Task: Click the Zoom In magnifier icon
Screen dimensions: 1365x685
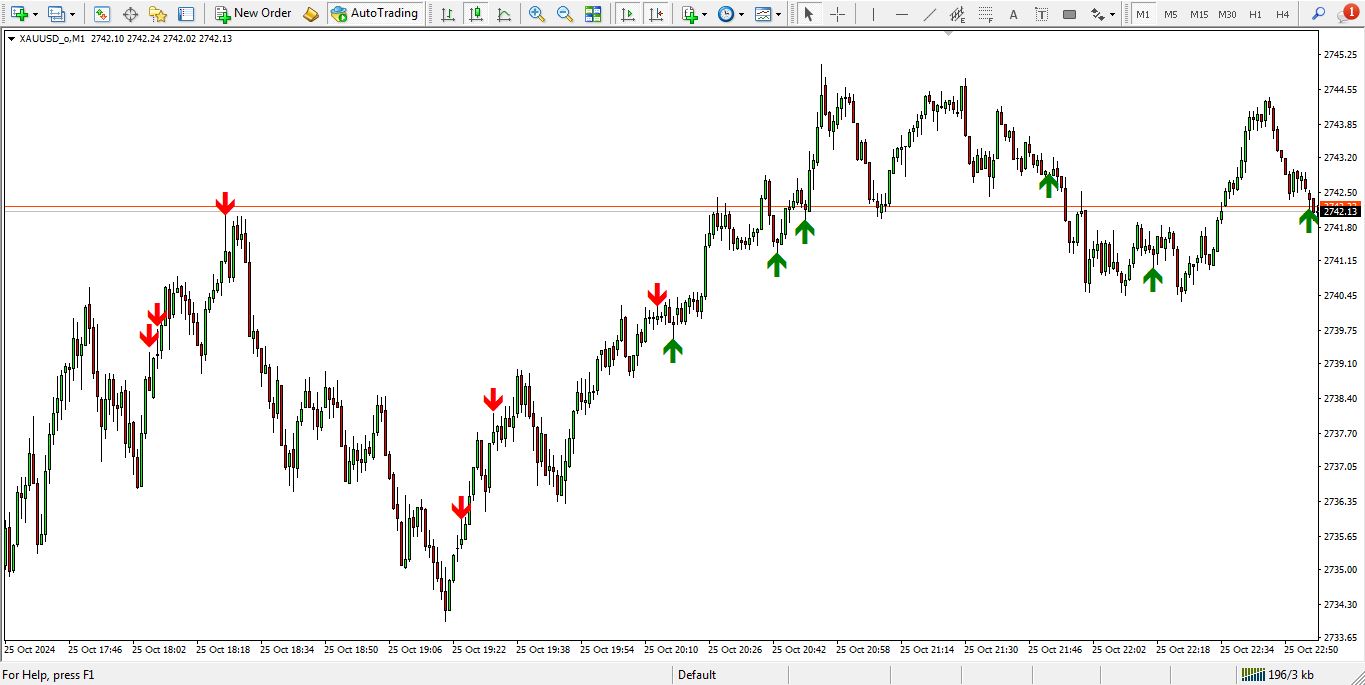Action: point(537,14)
